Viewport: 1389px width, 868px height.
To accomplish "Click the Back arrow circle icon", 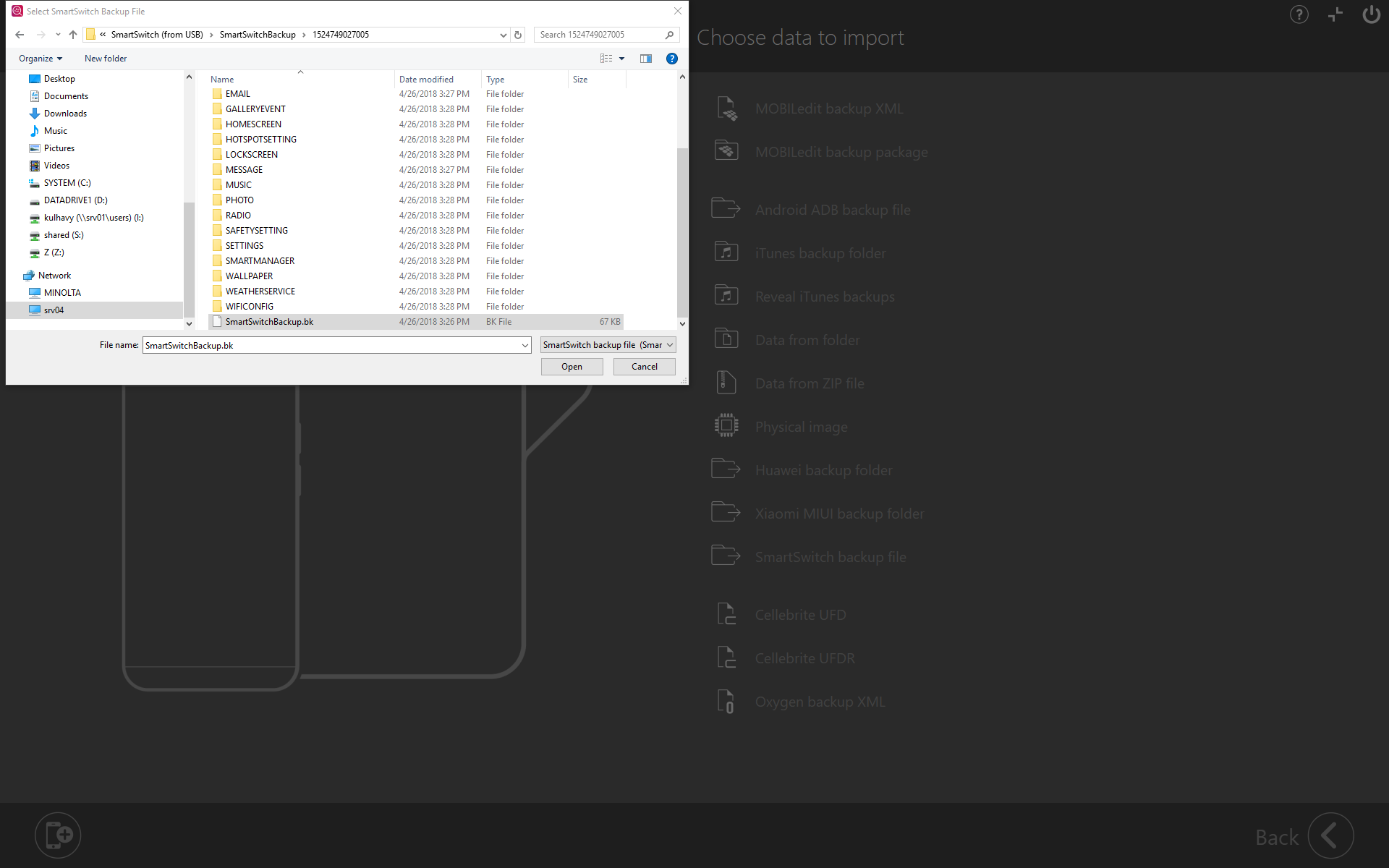I will (x=1330, y=836).
